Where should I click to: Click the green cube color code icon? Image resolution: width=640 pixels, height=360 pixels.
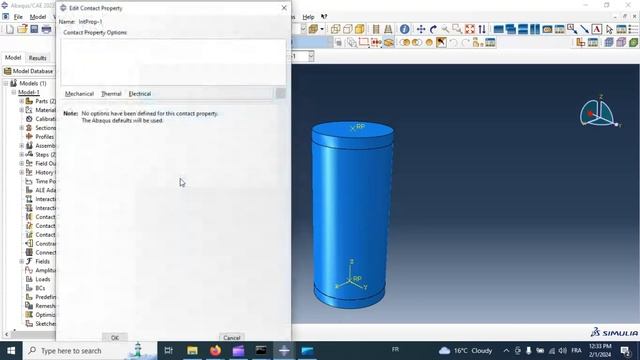[633, 42]
